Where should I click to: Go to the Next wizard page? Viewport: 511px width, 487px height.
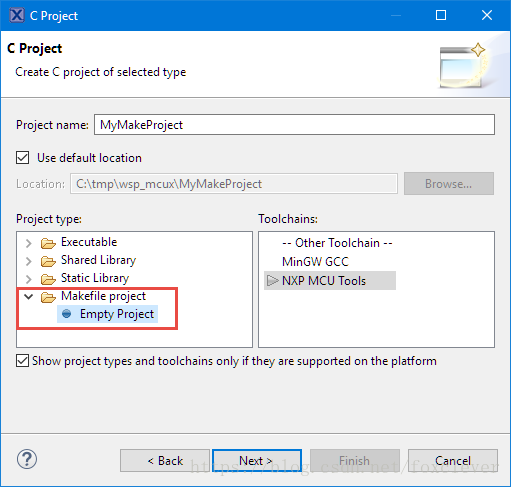pyautogui.click(x=257, y=461)
